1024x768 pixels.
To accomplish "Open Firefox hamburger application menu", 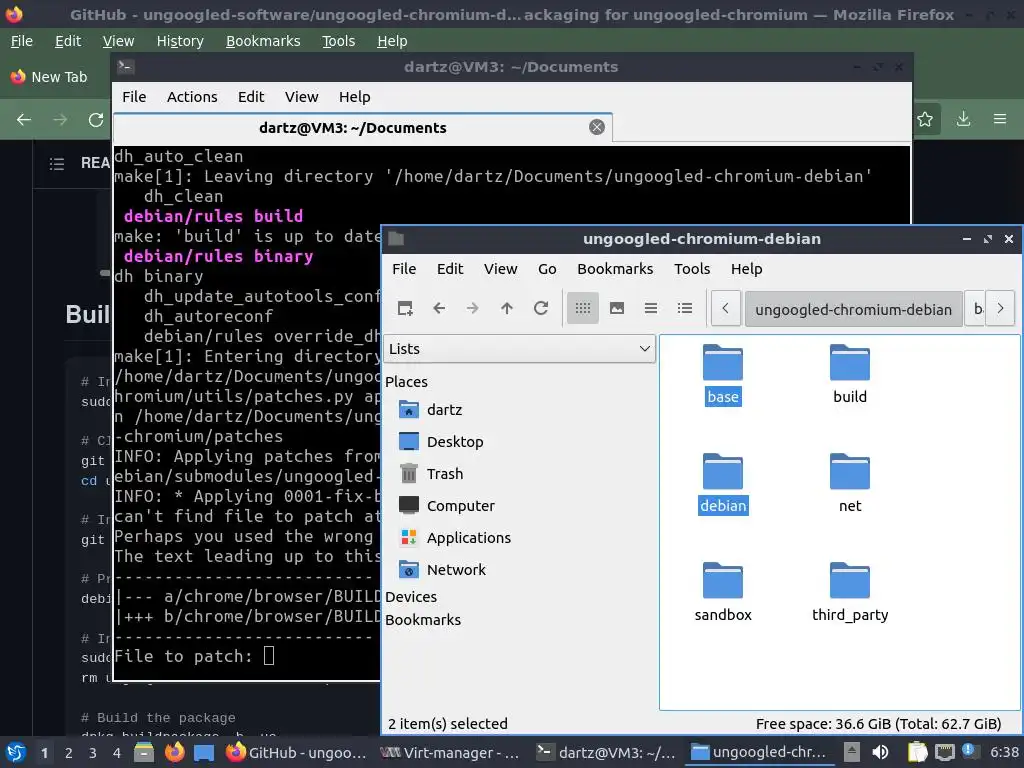I will 1000,119.
